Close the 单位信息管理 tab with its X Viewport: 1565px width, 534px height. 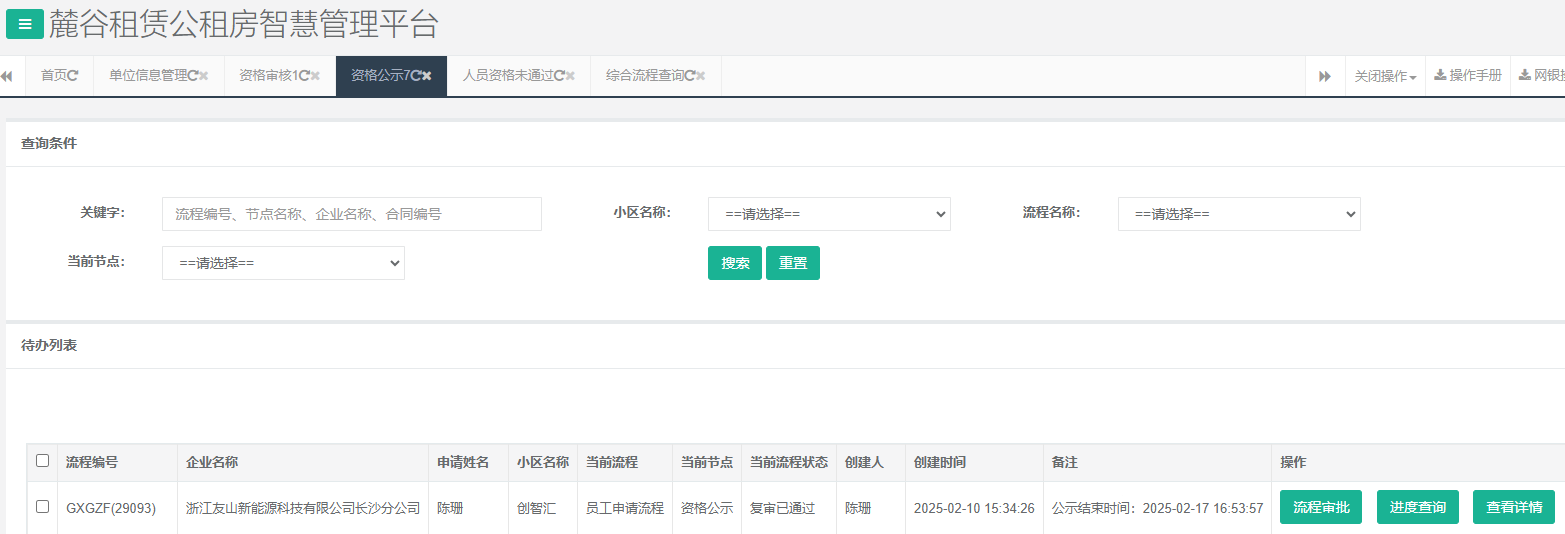point(204,76)
